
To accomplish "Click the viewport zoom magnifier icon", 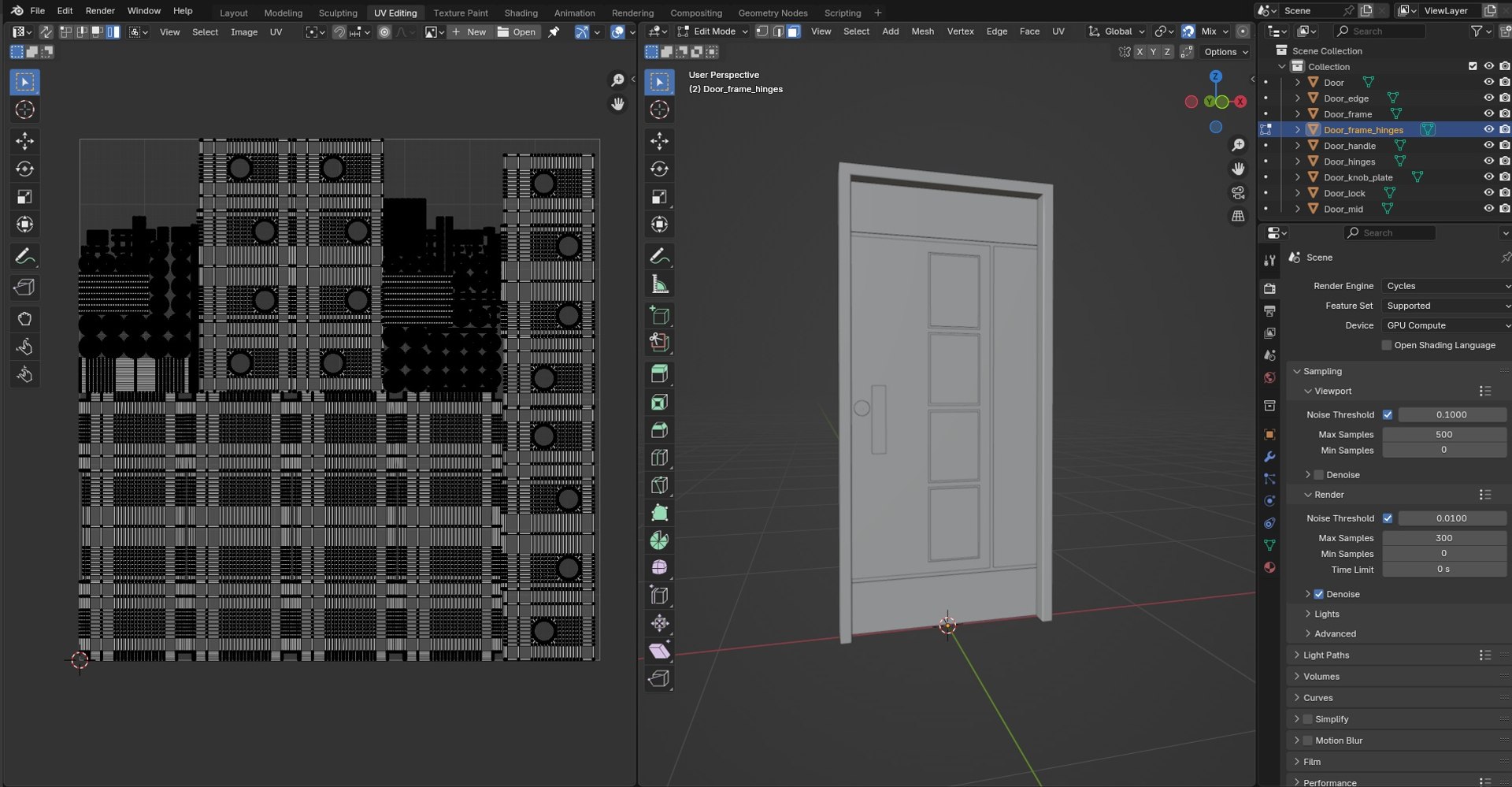I will point(1238,145).
